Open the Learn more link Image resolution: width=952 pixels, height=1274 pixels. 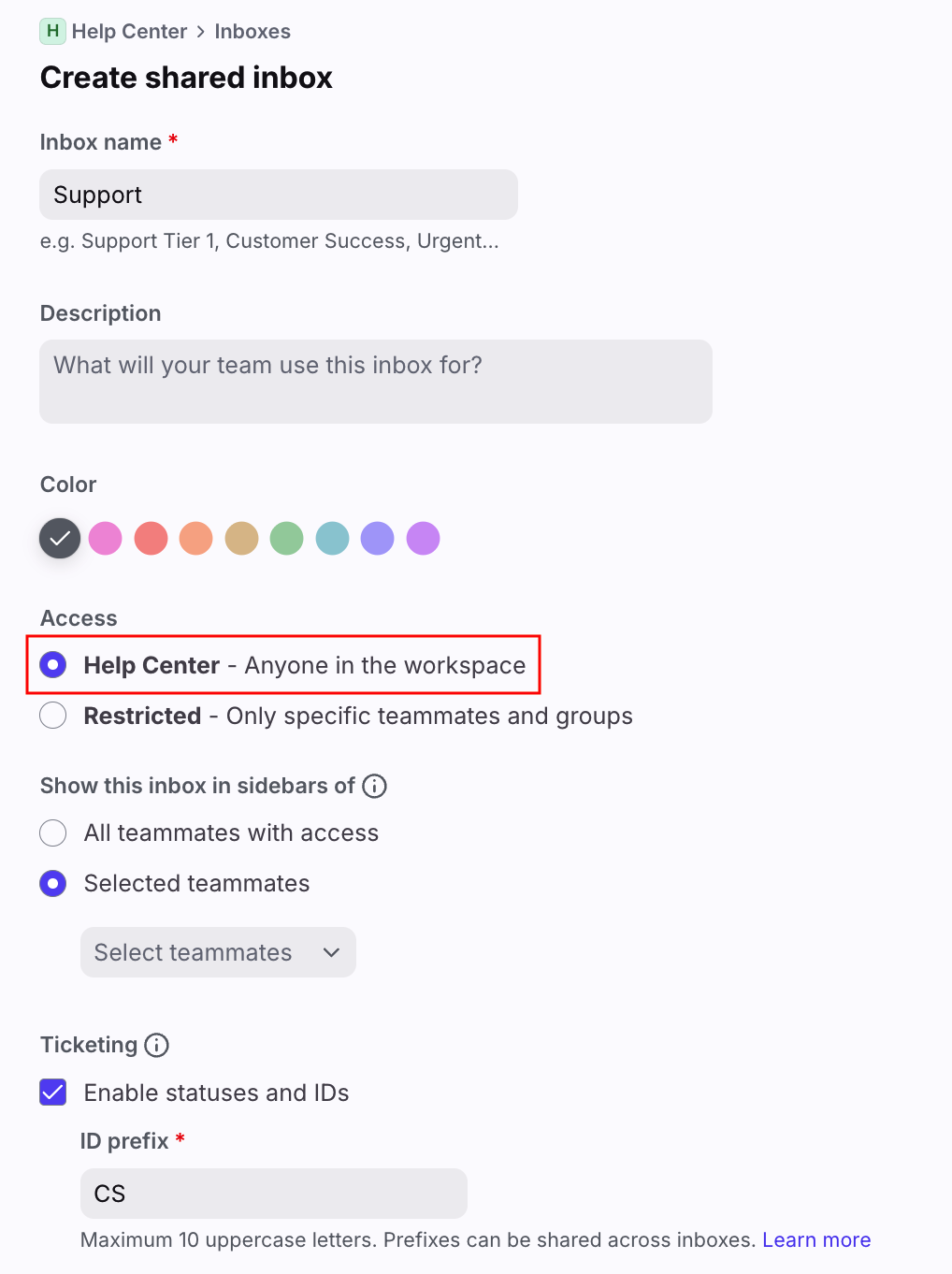(816, 1239)
